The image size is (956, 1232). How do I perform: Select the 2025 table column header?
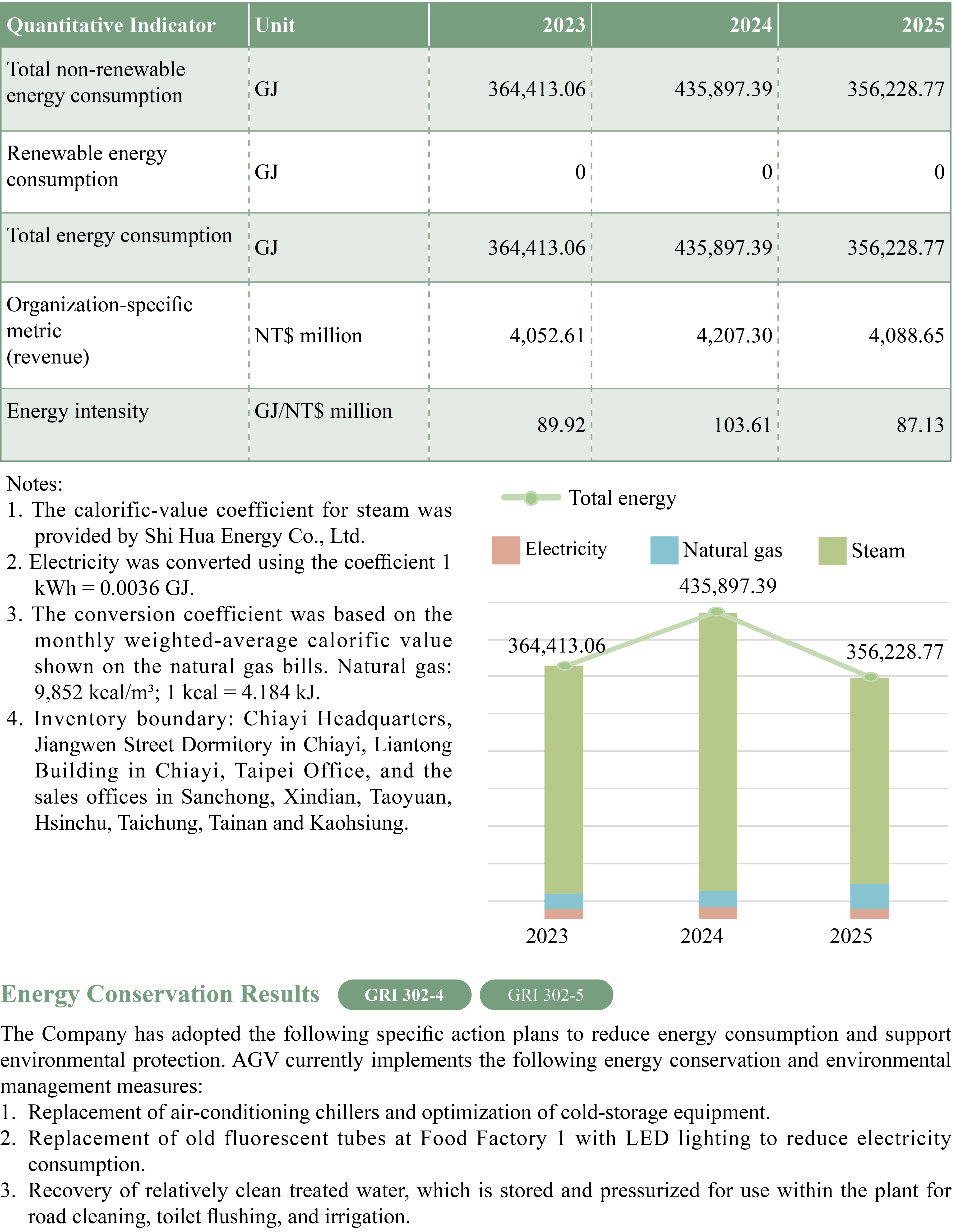(x=923, y=25)
